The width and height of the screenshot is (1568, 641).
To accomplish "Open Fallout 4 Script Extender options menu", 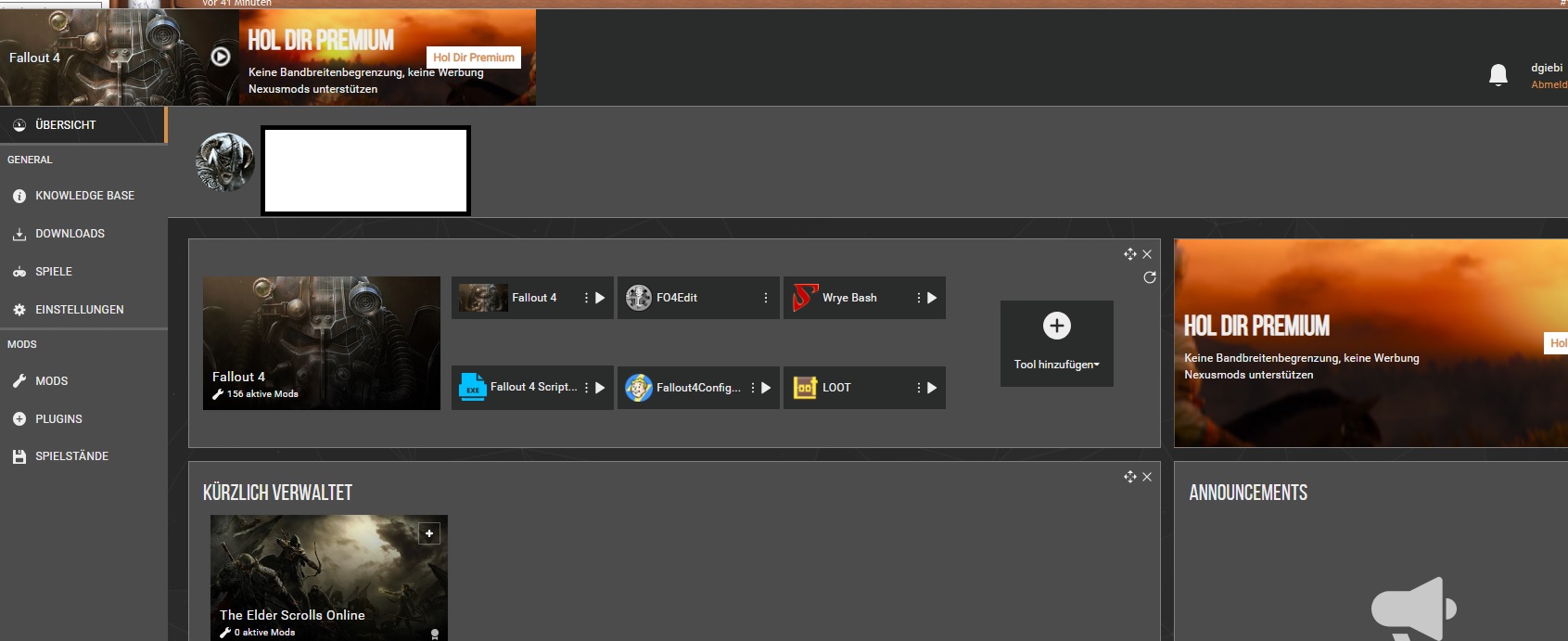I will [x=586, y=388].
